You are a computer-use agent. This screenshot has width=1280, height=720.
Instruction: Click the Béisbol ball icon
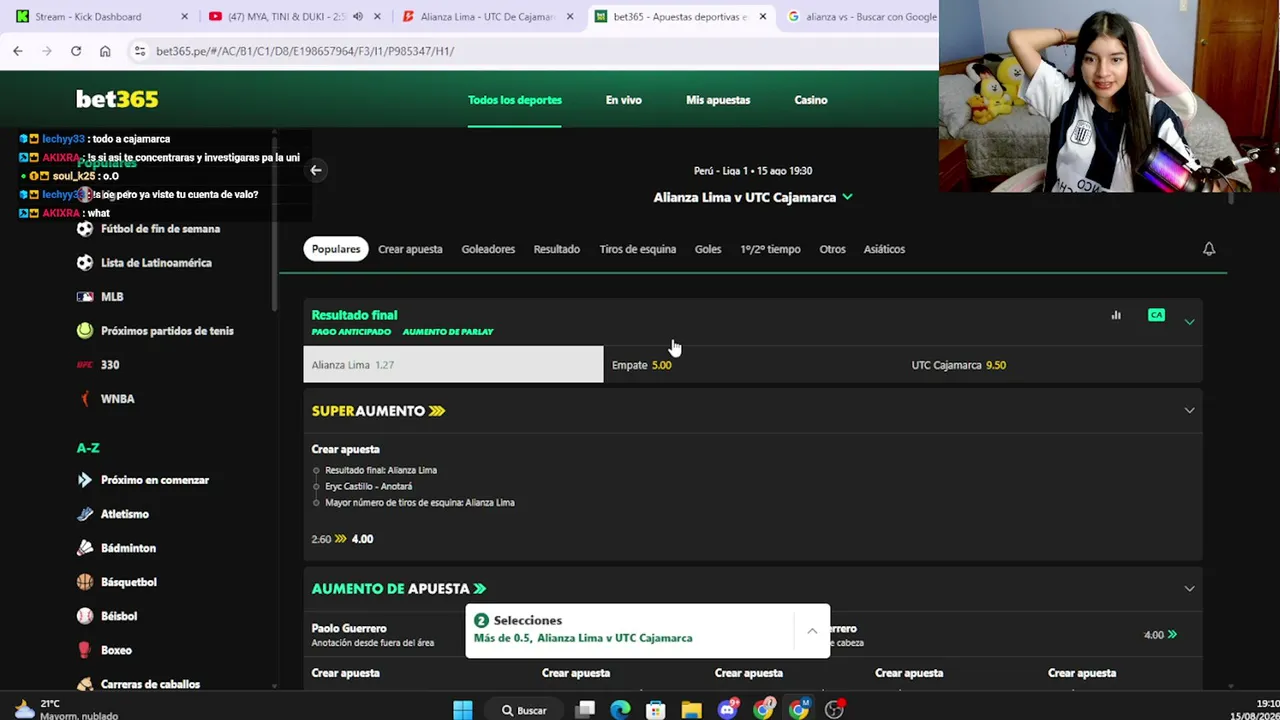point(85,616)
